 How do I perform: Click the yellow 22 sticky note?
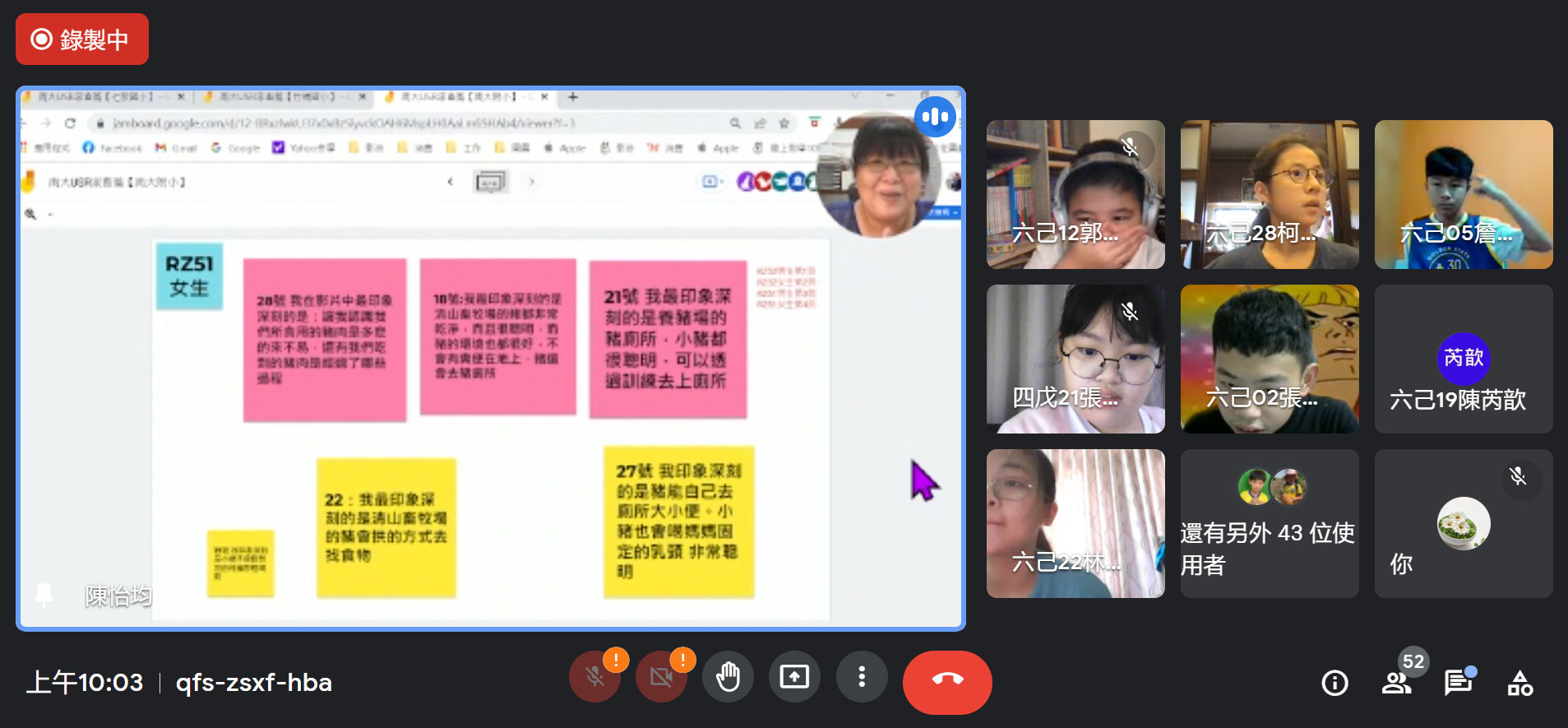(x=386, y=527)
